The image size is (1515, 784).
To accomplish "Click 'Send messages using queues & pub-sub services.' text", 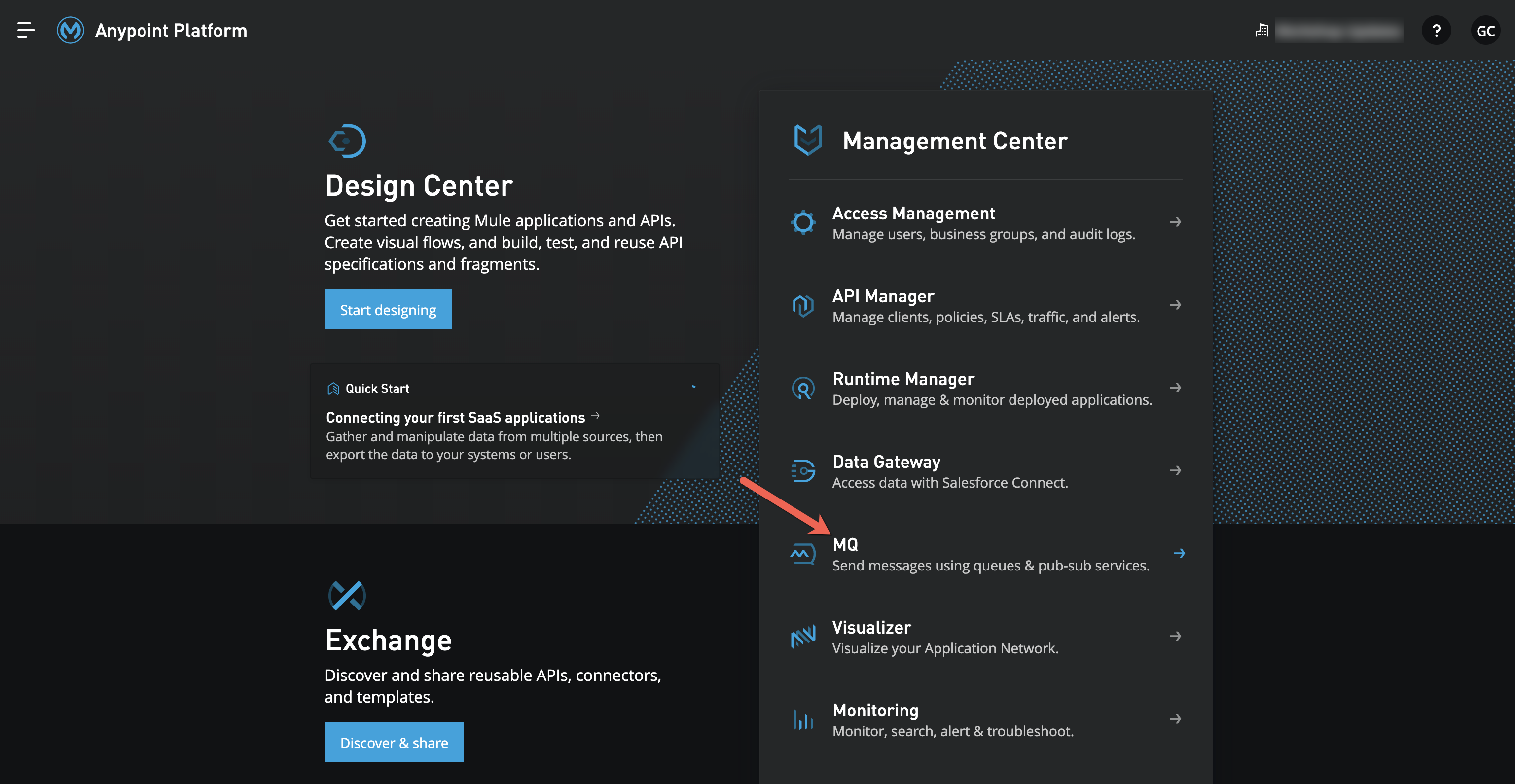I will click(990, 566).
